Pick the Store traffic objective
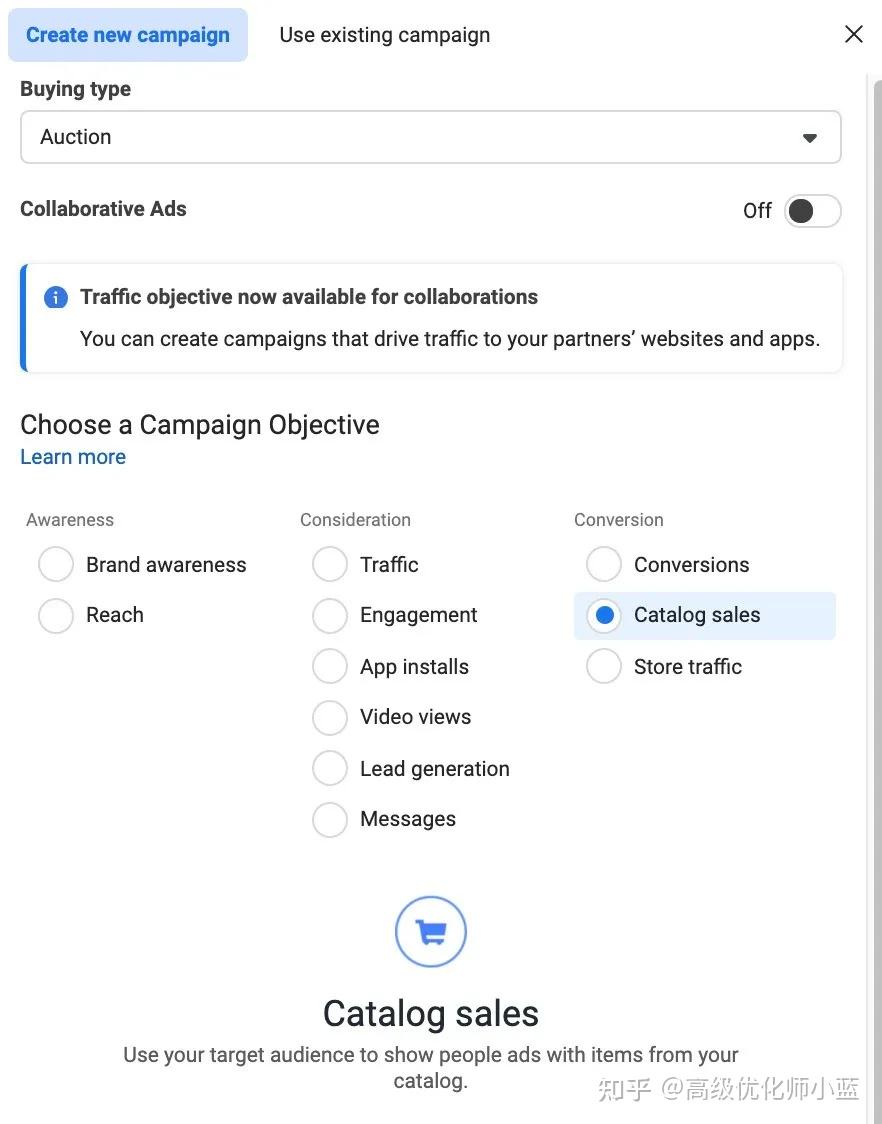The height and width of the screenshot is (1124, 882). coord(604,666)
